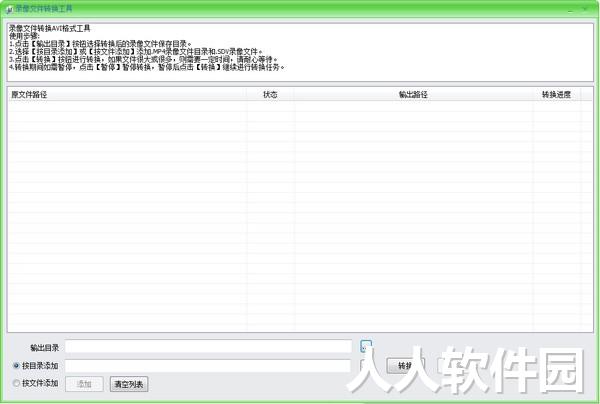Click the application icon in title bar
The height and width of the screenshot is (404, 600).
(10, 9)
